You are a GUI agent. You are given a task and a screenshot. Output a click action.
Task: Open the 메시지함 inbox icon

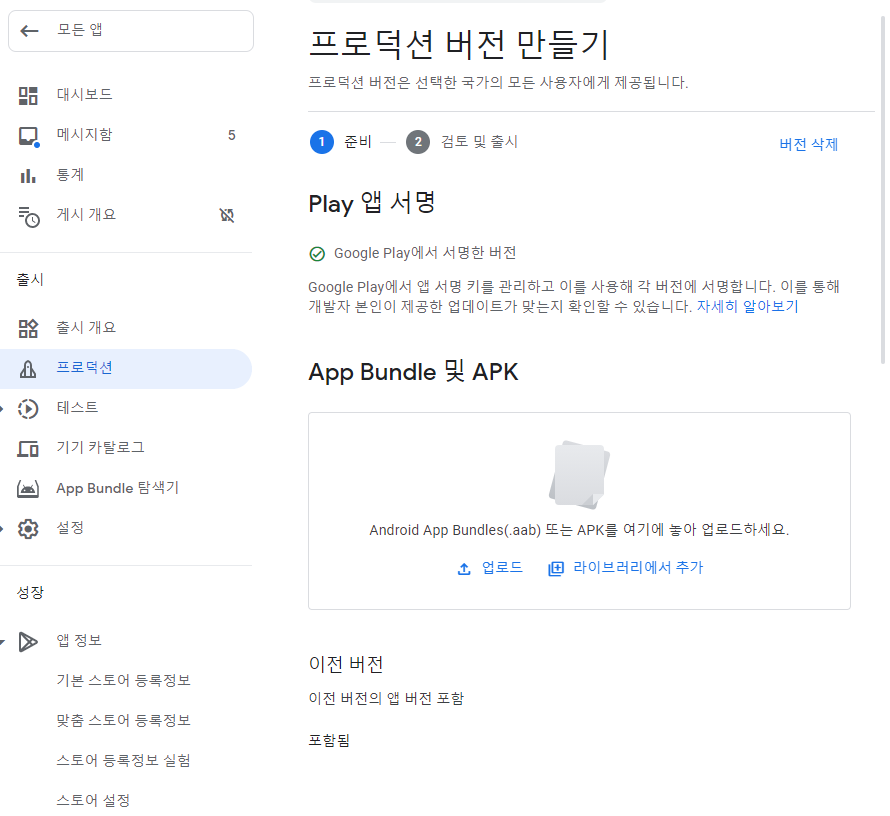[x=28, y=136]
